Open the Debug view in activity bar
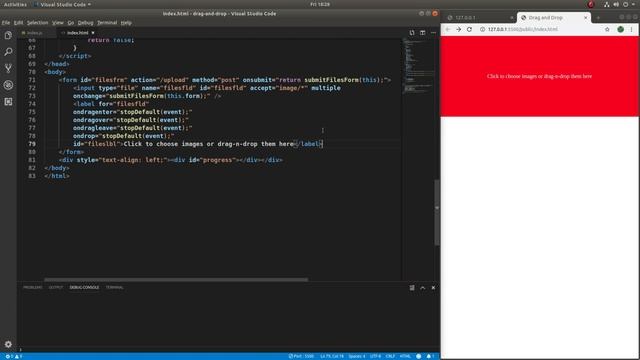The height and width of the screenshot is (360, 640). (x=8, y=85)
